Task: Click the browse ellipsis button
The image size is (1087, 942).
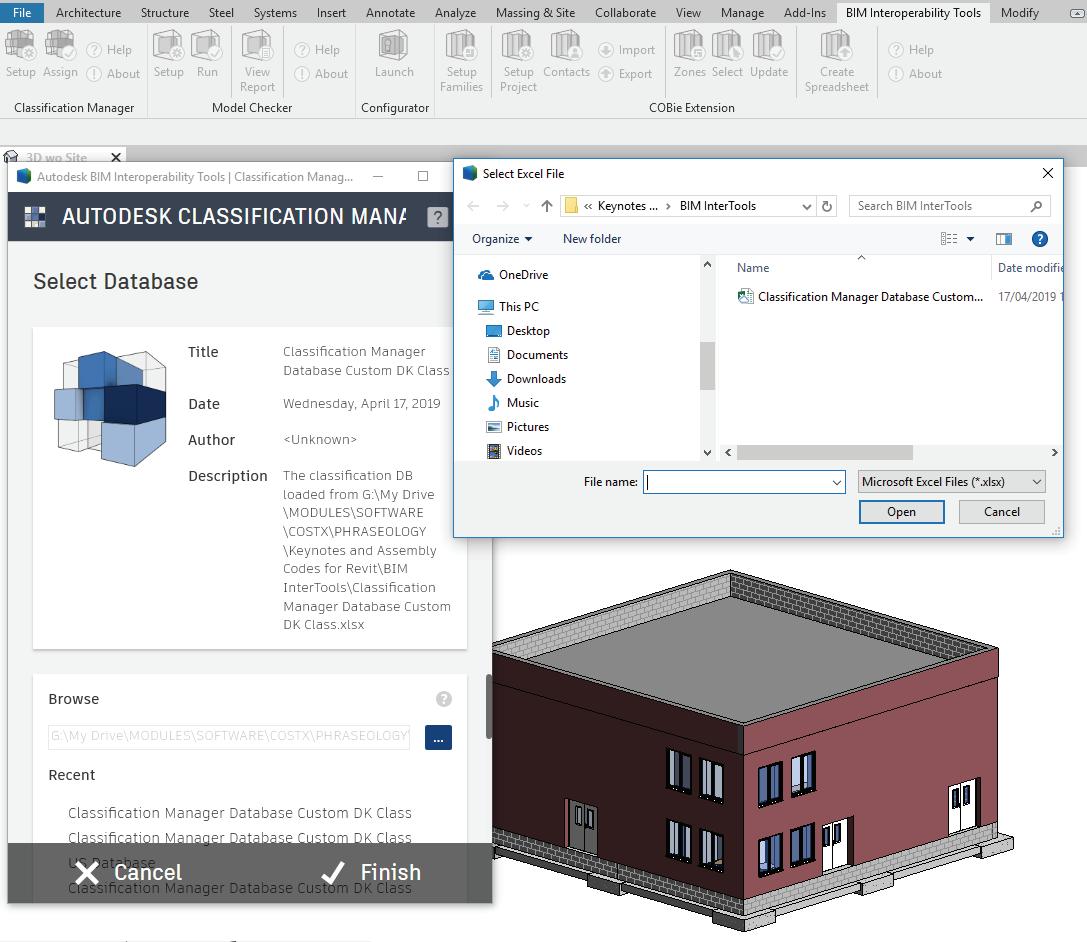Action: (438, 737)
